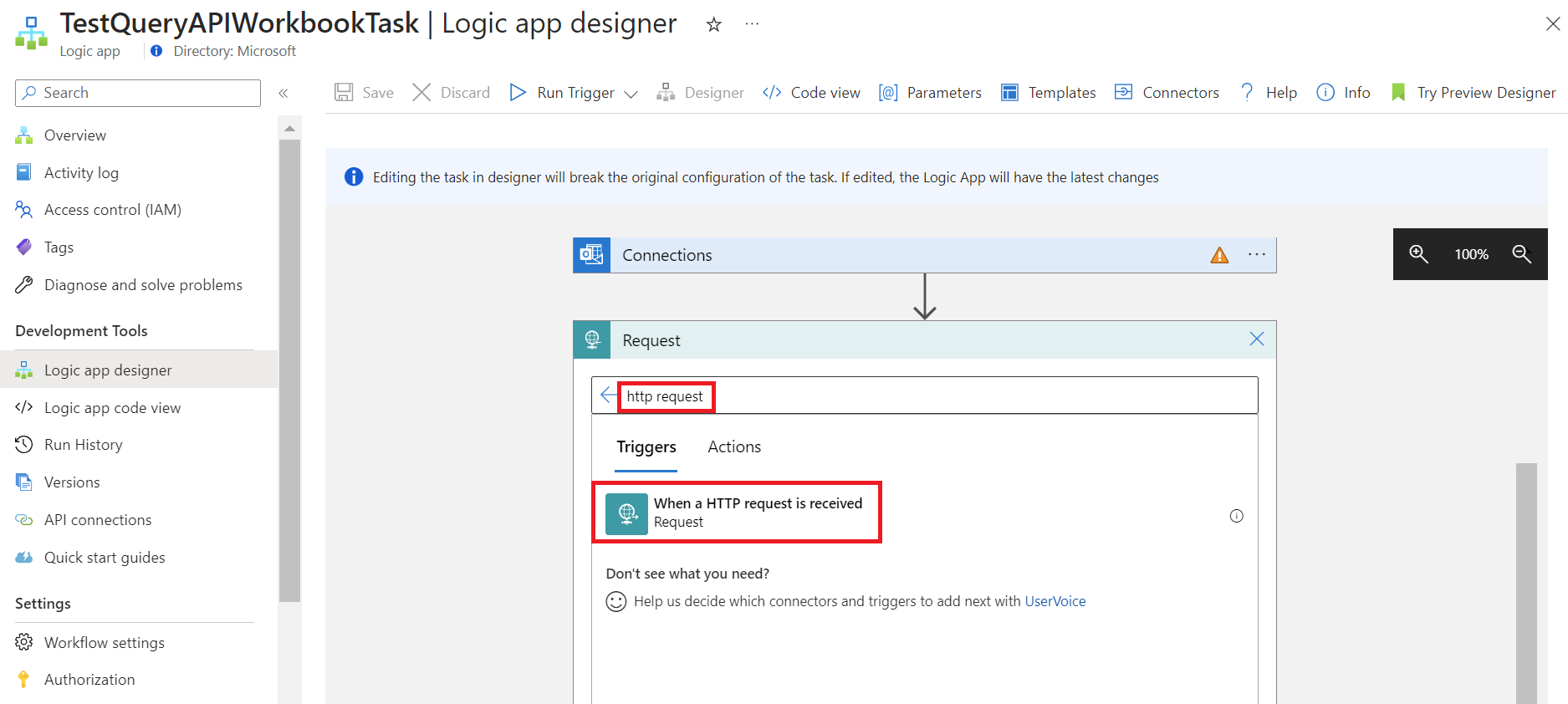Viewport: 1568px width, 704px height.
Task: Click the zoom out magnifier icon
Action: 1521,253
